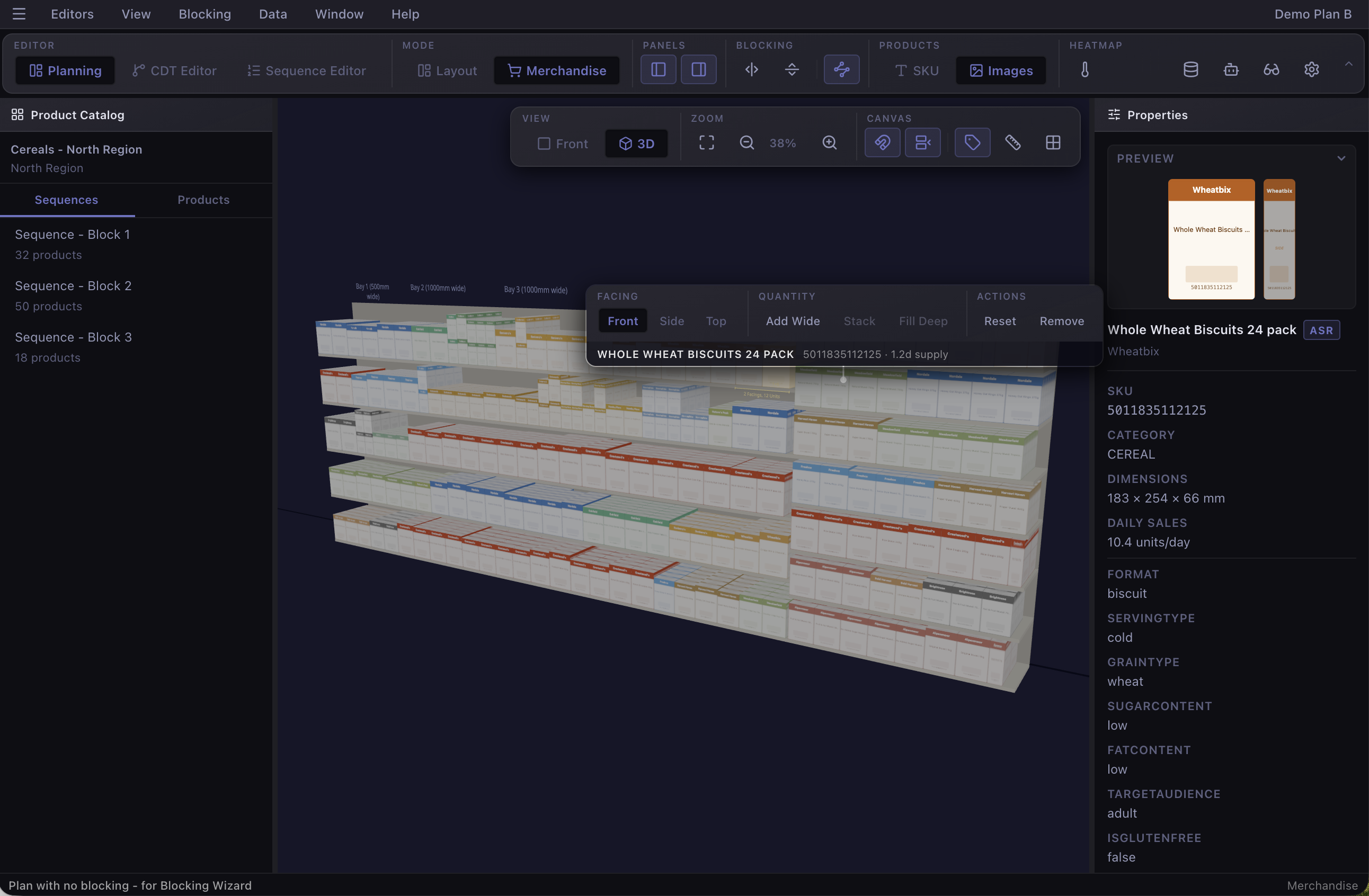Click the Wheatbix package preview thumbnail
Viewport: 1369px width, 896px height.
(1211, 239)
